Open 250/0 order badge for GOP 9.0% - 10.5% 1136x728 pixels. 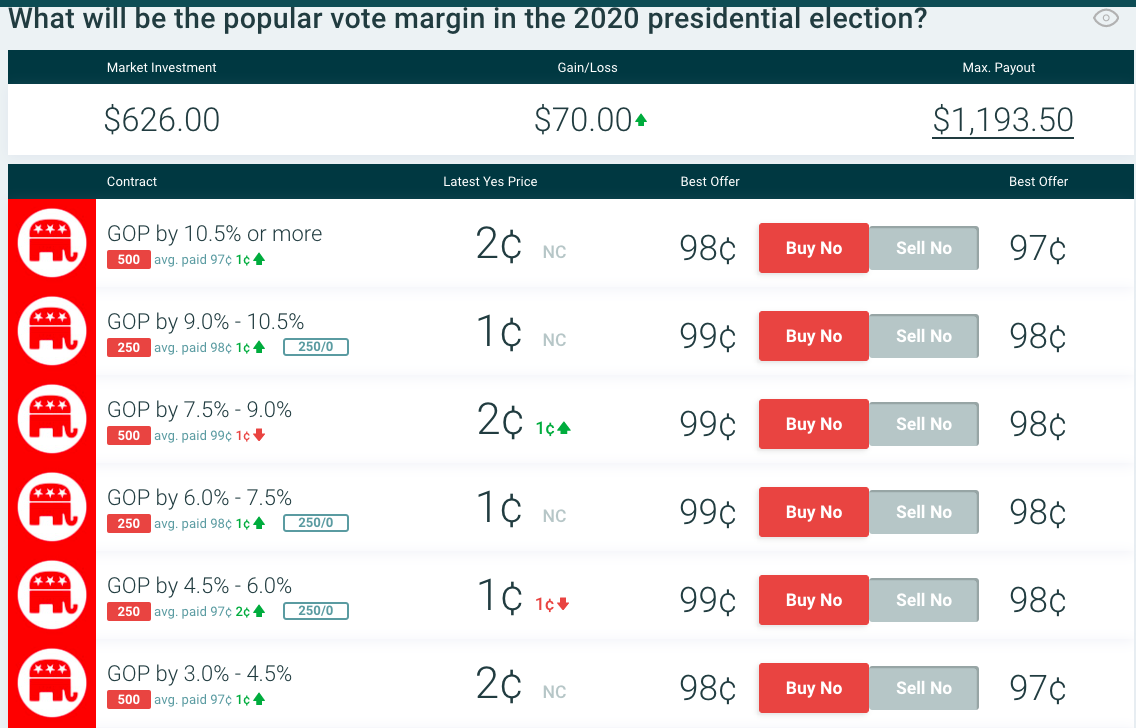coord(316,348)
